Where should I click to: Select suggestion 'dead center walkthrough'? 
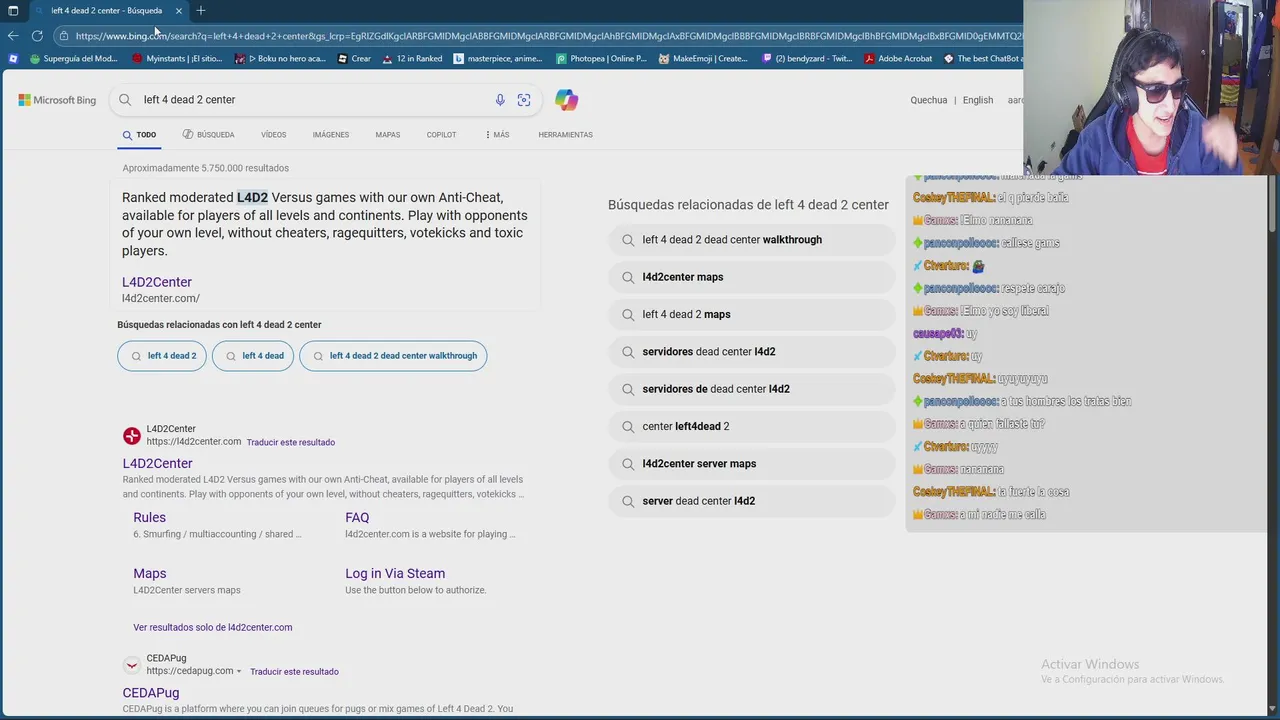coord(751,240)
